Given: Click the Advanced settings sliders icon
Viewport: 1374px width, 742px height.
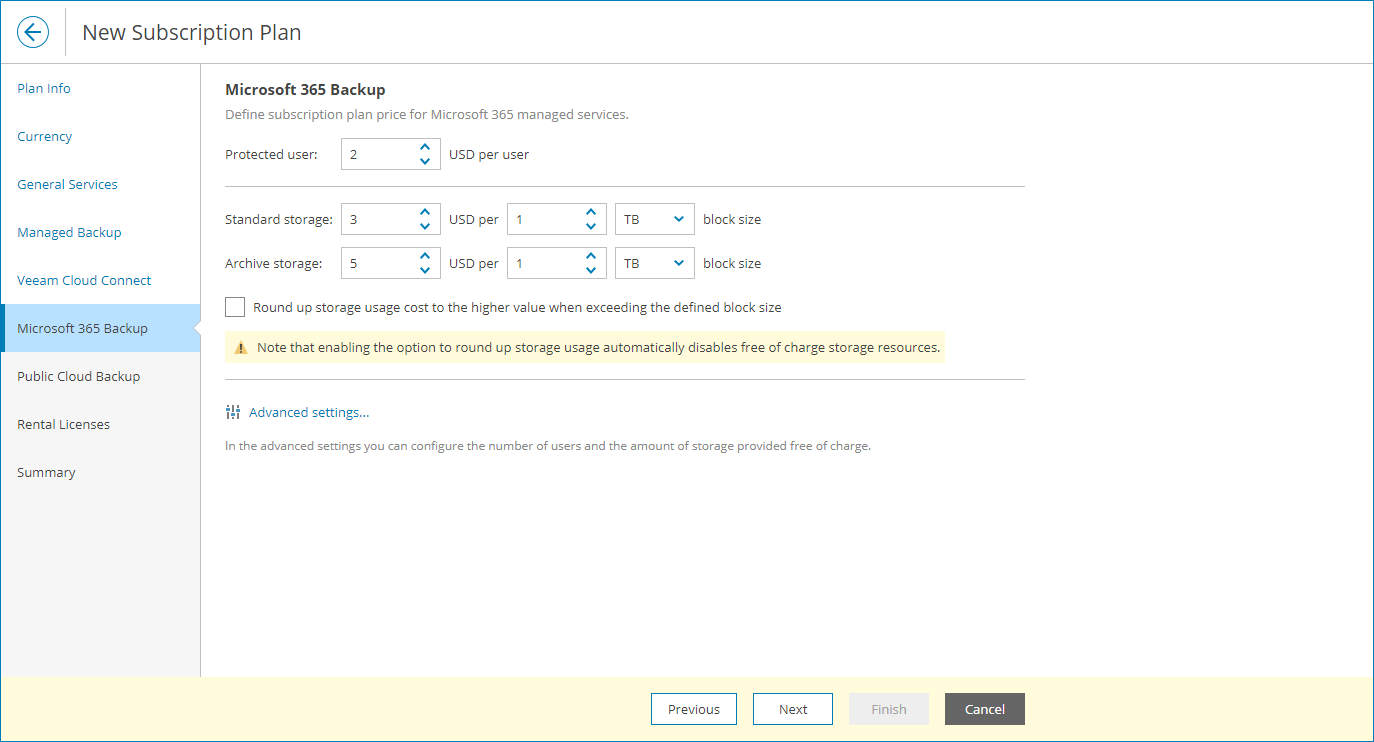Looking at the screenshot, I should click(233, 412).
